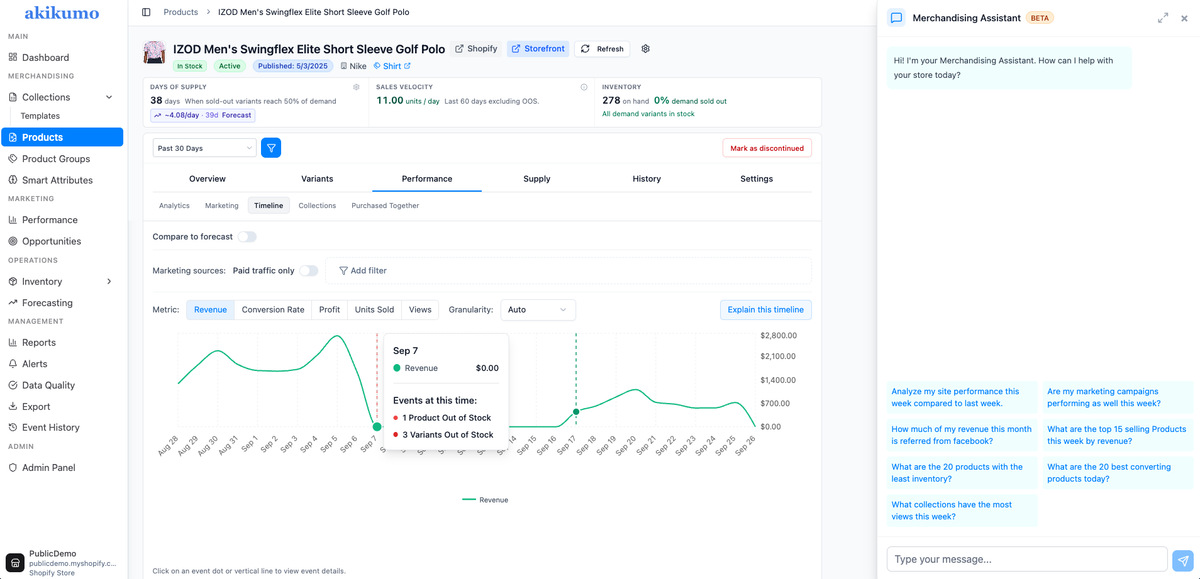Open settings gear next to Refresh
1200x579 pixels.
(x=646, y=48)
